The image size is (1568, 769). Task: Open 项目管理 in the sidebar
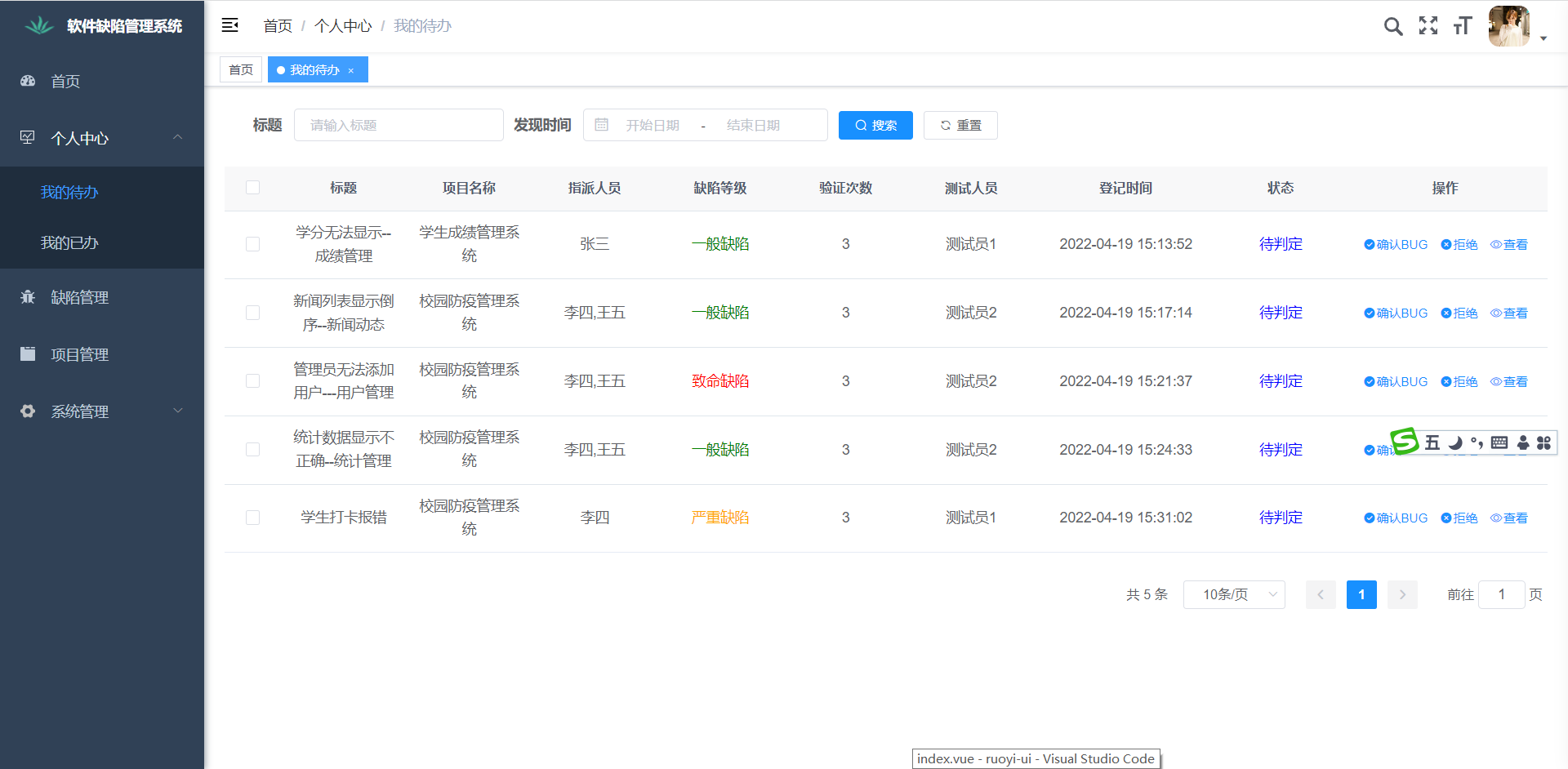[x=102, y=354]
